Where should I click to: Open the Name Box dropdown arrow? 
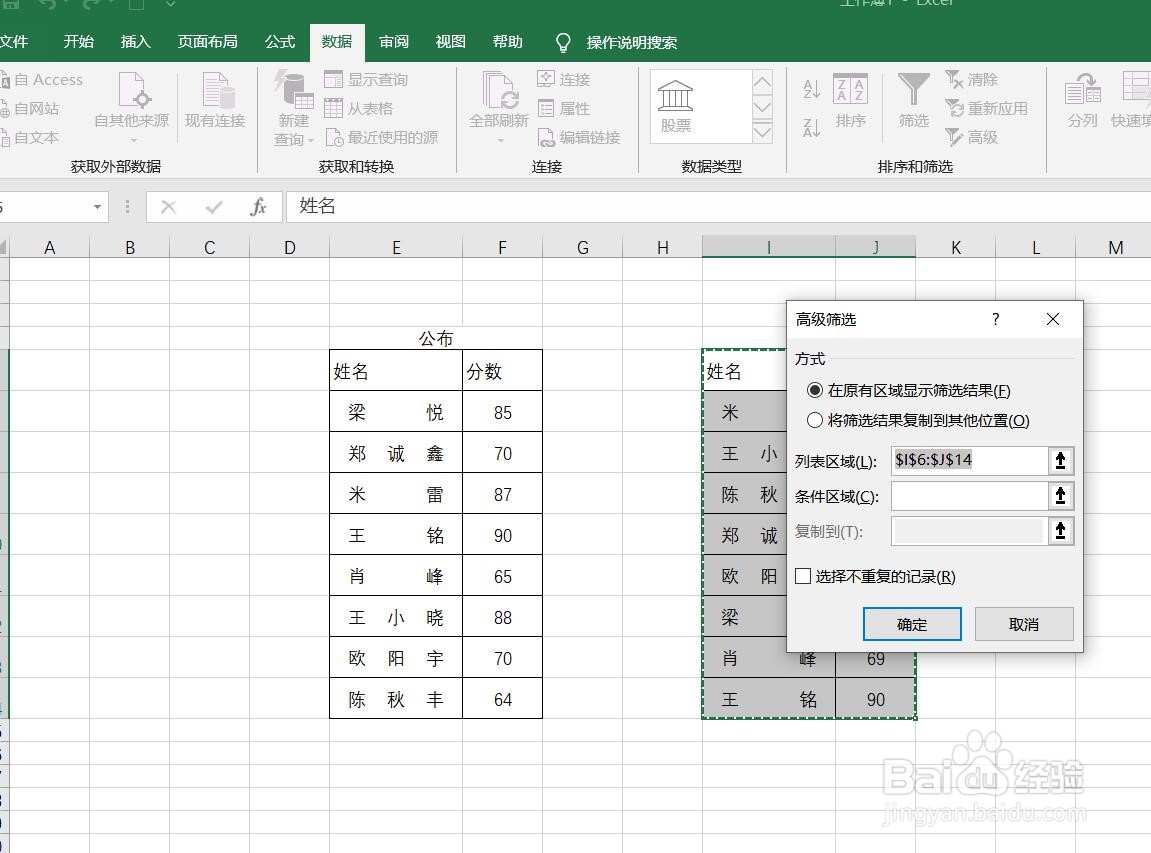coord(97,207)
